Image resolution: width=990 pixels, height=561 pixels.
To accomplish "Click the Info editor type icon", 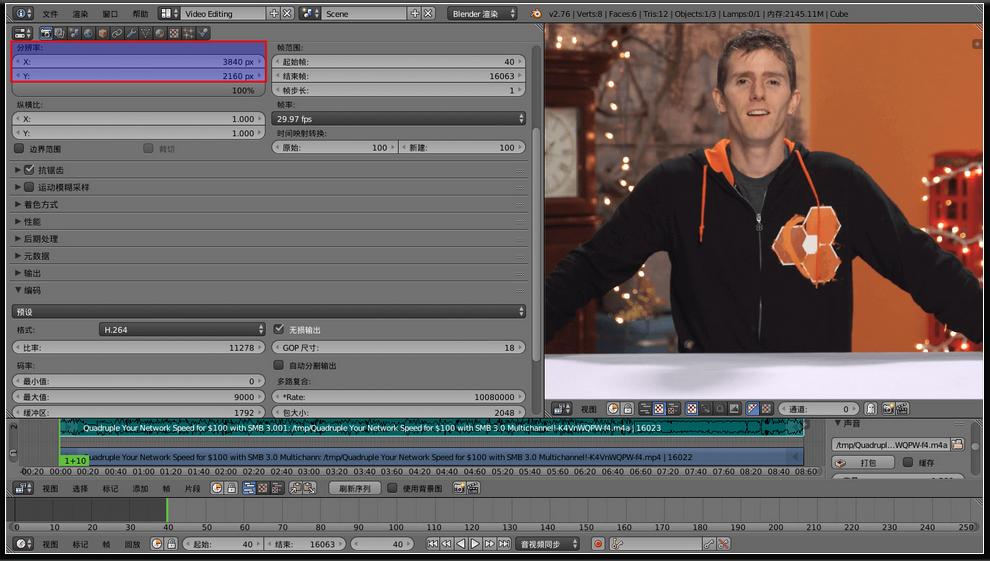I will [23, 13].
